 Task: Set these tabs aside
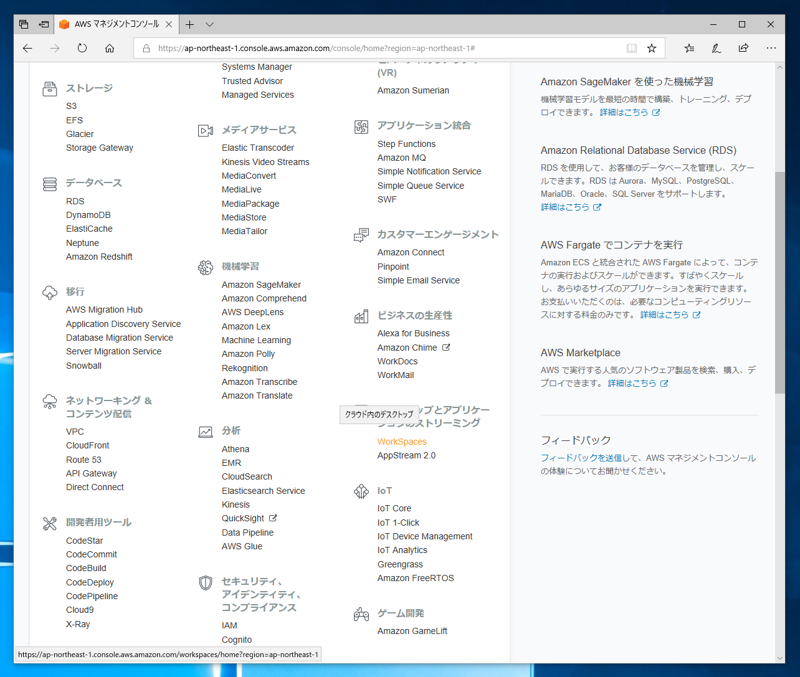tap(44, 24)
